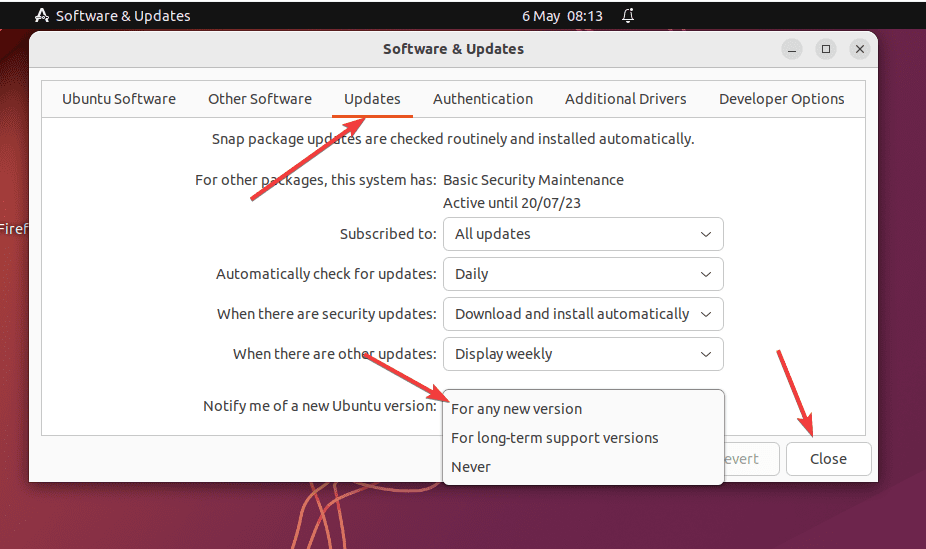This screenshot has width=926, height=549.
Task: Click the Automatically check for updates label
Action: [x=326, y=274]
